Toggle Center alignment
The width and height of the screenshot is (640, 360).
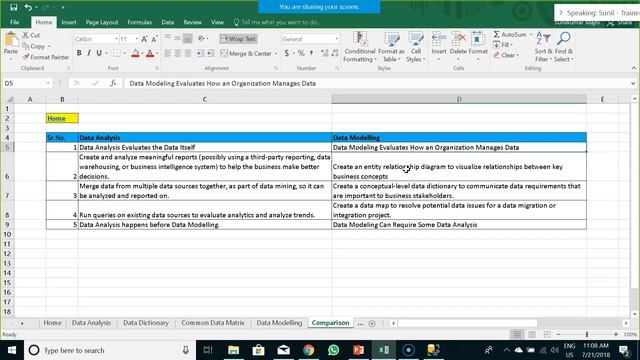pyautogui.click(x=178, y=53)
